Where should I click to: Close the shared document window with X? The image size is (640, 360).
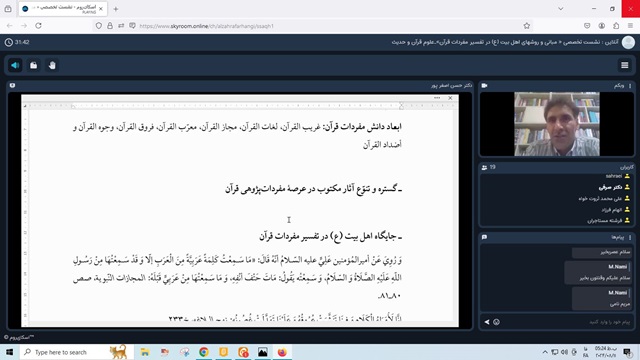coord(450,98)
